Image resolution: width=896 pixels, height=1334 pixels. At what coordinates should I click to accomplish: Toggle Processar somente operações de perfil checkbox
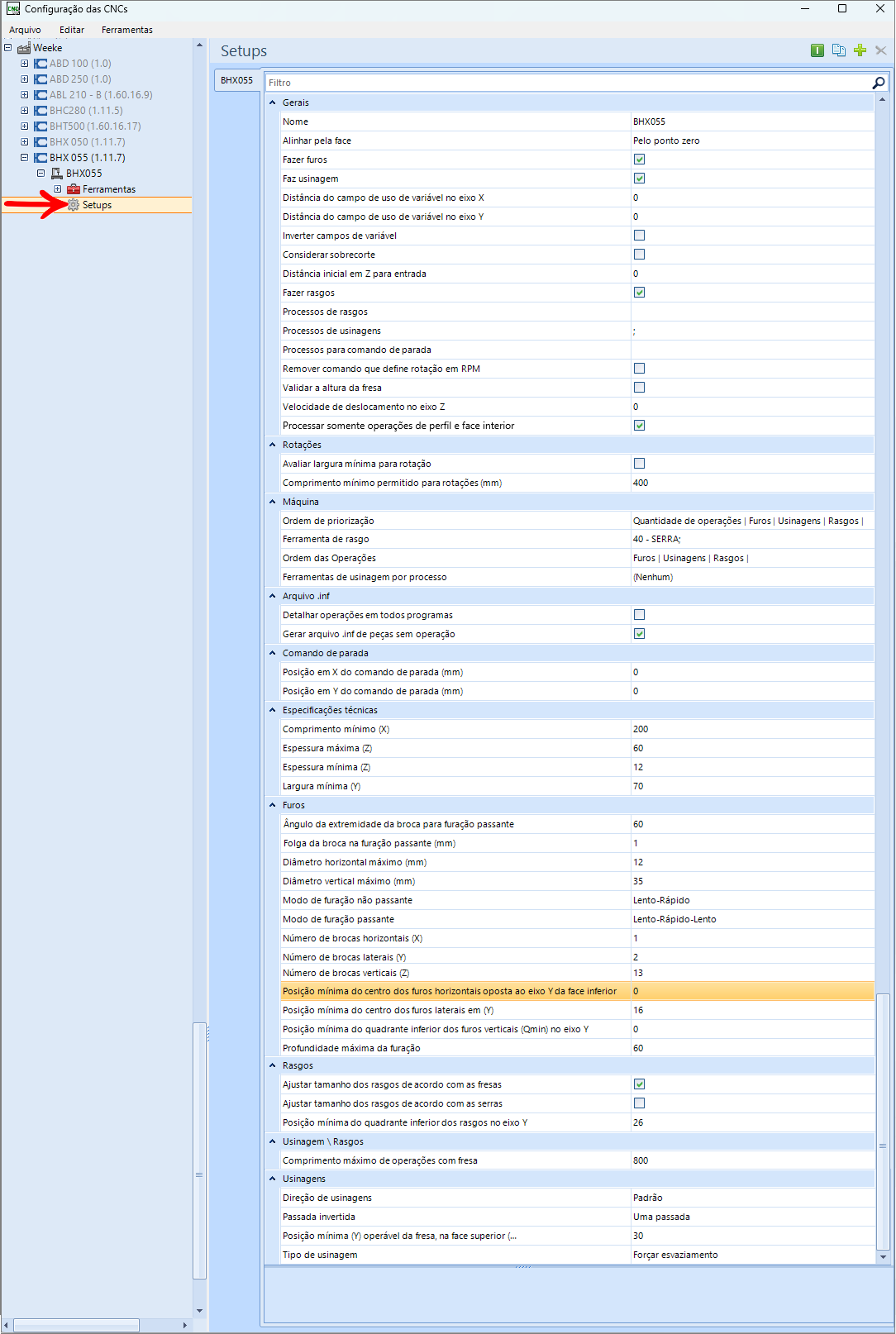coord(639,426)
